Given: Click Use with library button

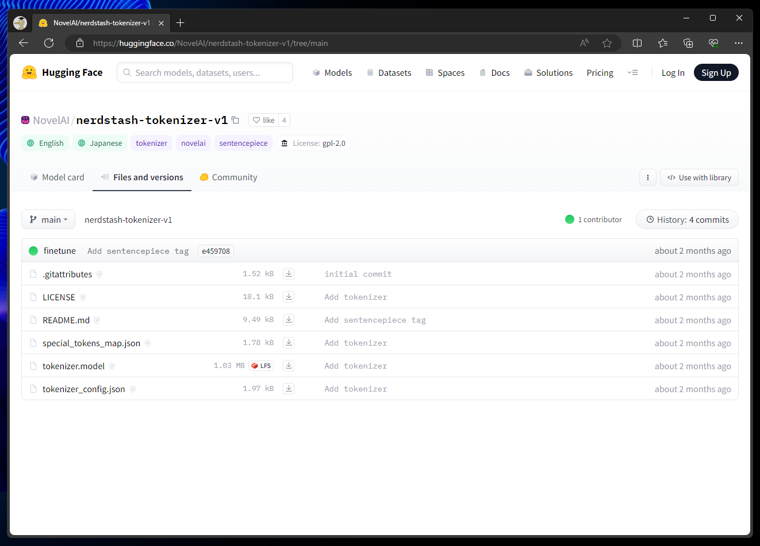Looking at the screenshot, I should click(699, 177).
